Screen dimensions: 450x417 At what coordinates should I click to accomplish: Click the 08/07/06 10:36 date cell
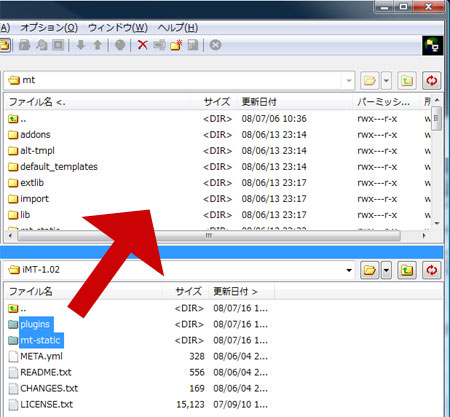point(274,119)
